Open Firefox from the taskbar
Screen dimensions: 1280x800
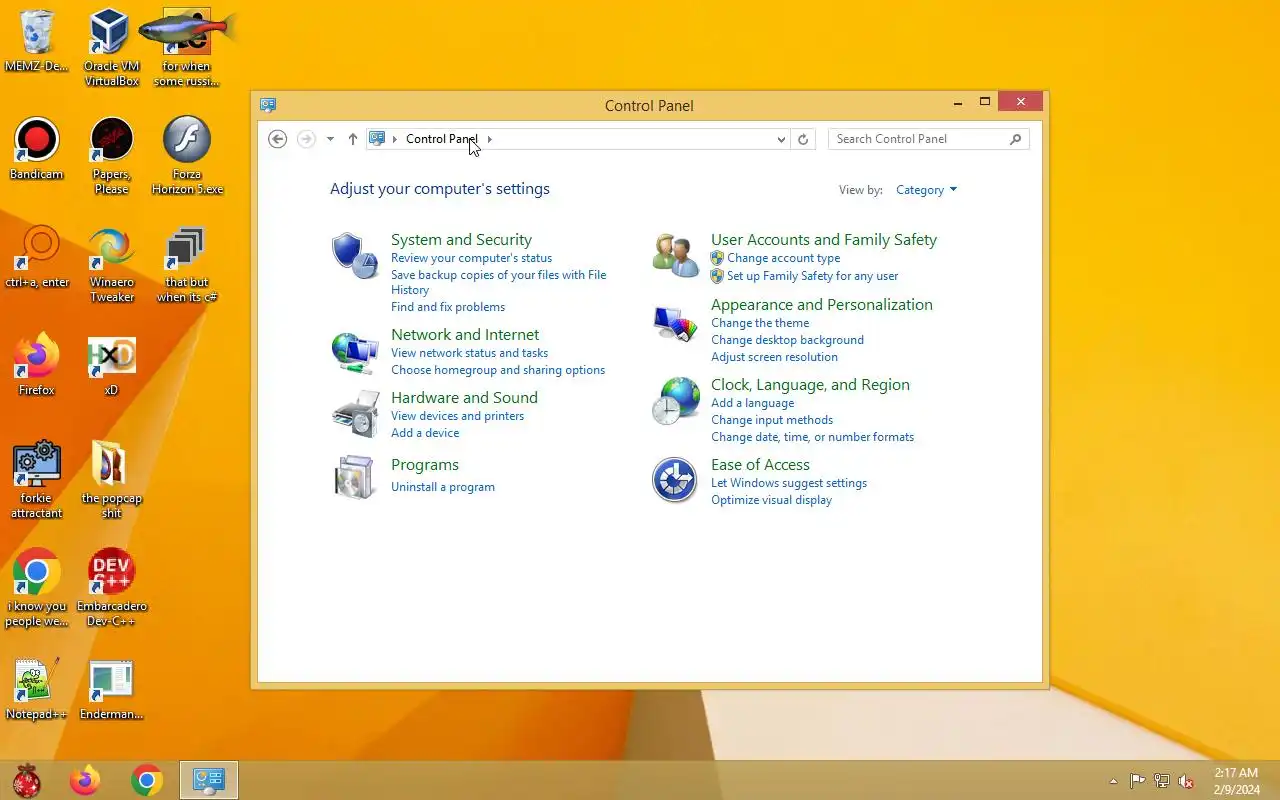(x=85, y=780)
